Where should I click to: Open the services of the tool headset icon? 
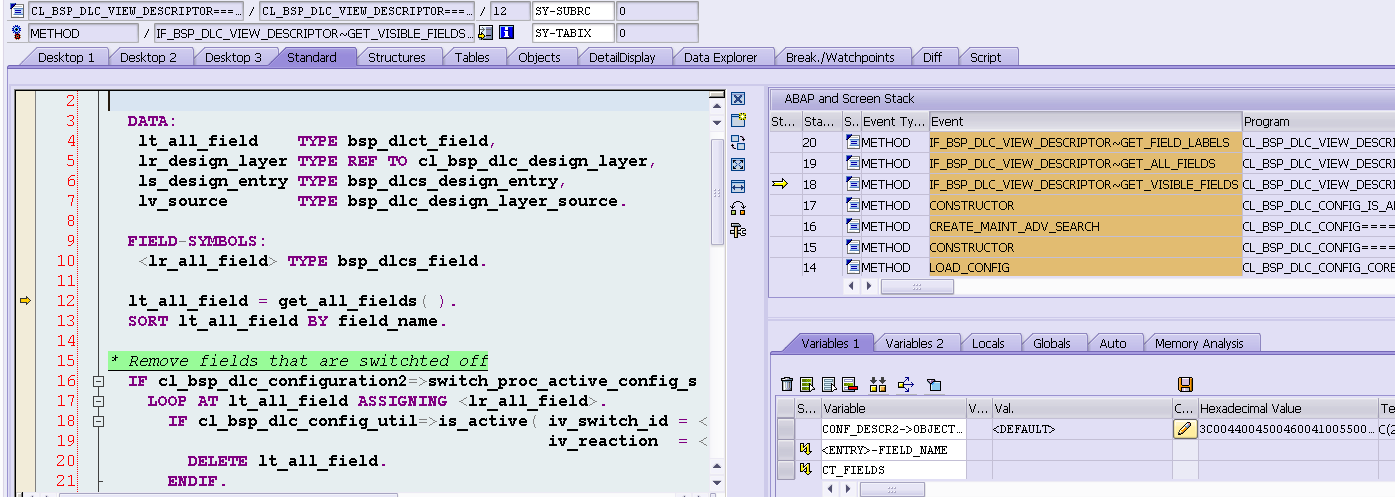tap(738, 208)
